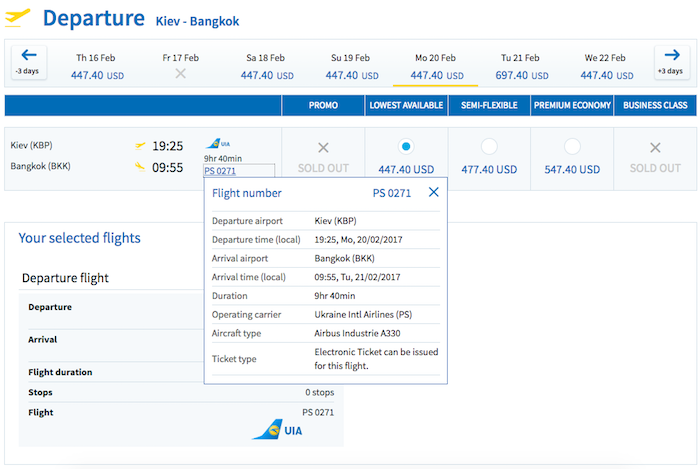700x469 pixels.
Task: Click PS 0271 in the popup header
Action: [x=392, y=193]
